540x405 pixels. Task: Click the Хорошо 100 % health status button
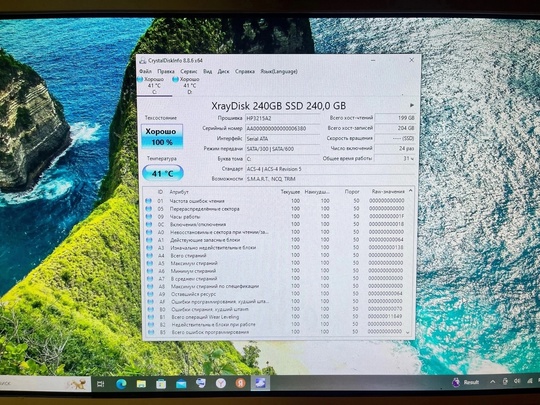coord(162,137)
